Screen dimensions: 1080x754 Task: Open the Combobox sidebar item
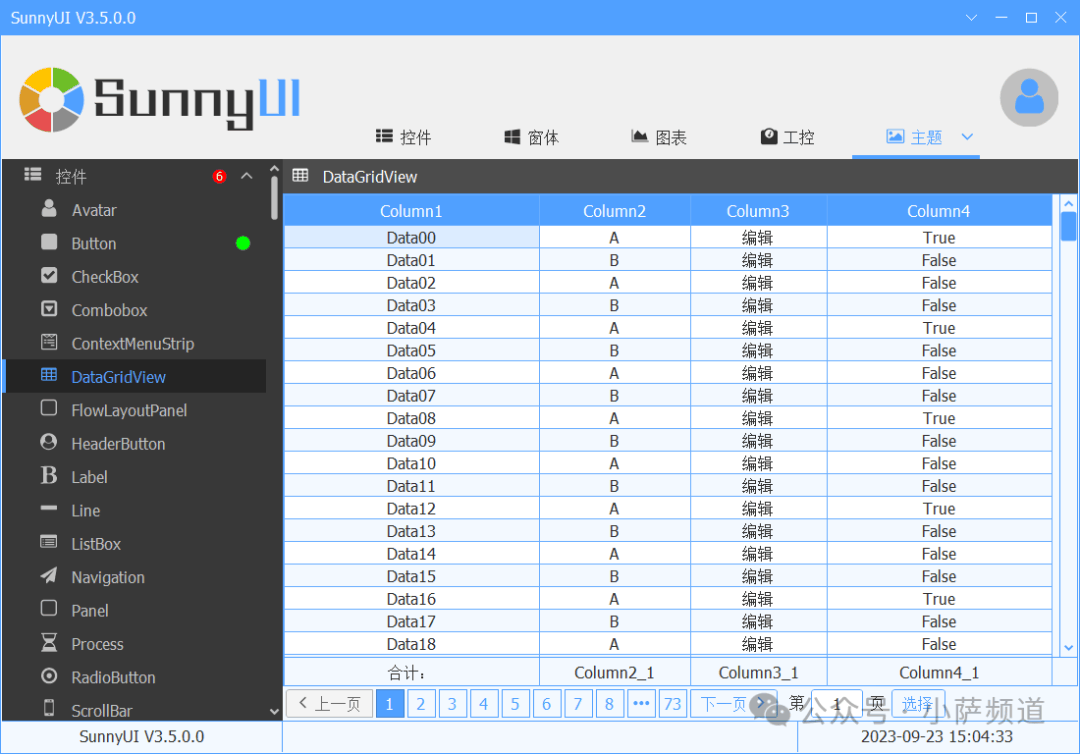(x=109, y=310)
